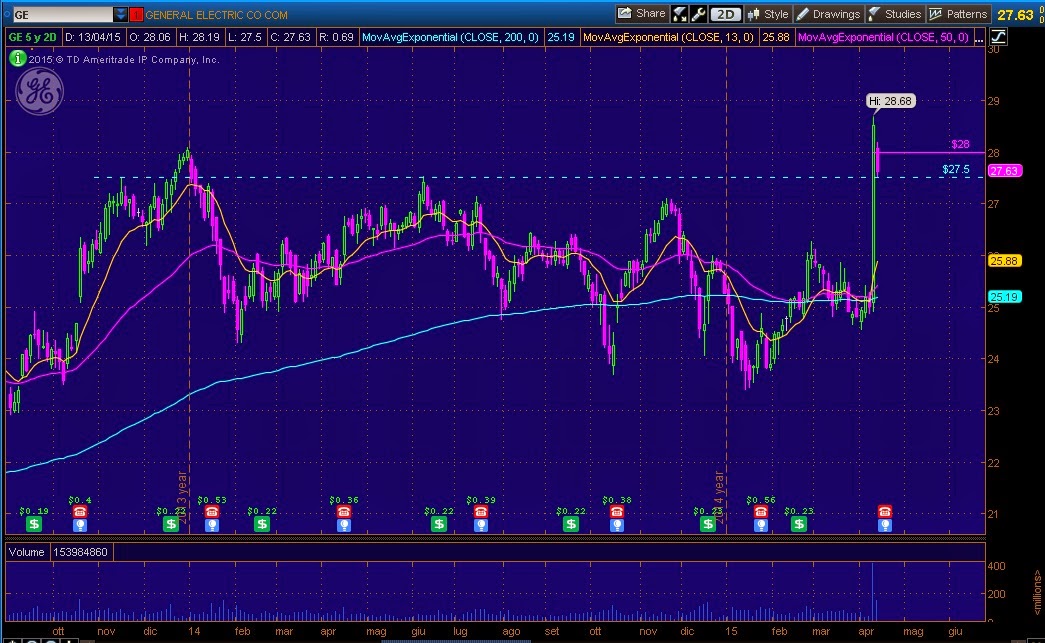Click the 2D timeframe button
Image resolution: width=1045 pixels, height=643 pixels.
tap(726, 14)
